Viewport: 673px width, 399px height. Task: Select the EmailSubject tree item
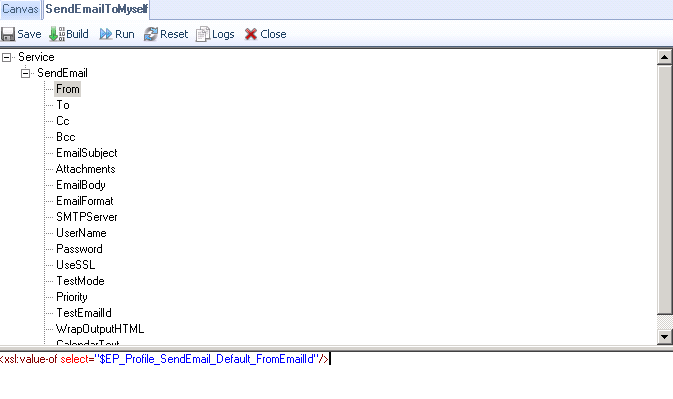coord(87,153)
